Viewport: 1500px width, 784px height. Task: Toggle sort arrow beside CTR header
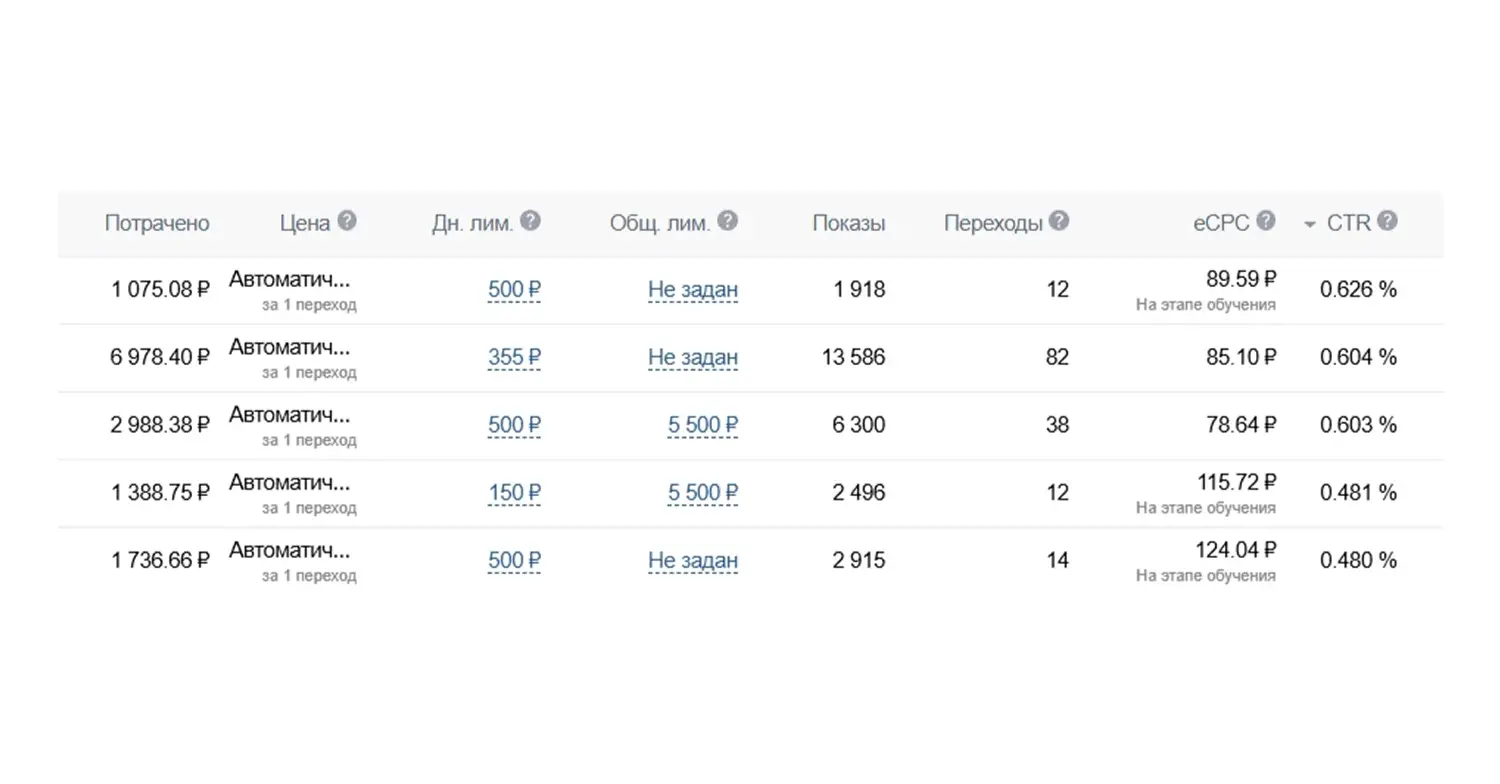[1310, 225]
